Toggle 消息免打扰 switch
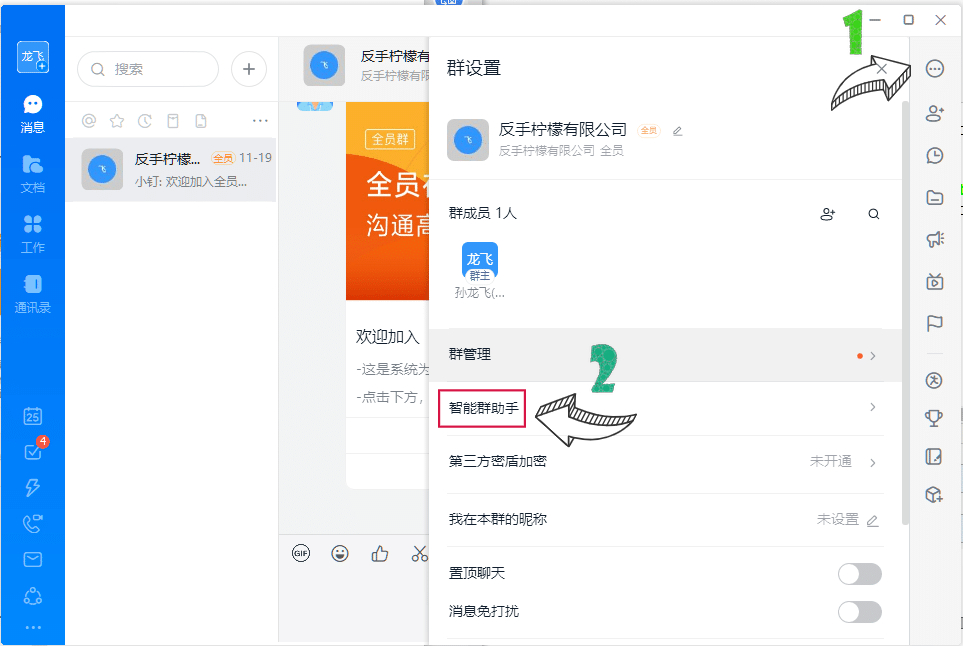 [860, 612]
